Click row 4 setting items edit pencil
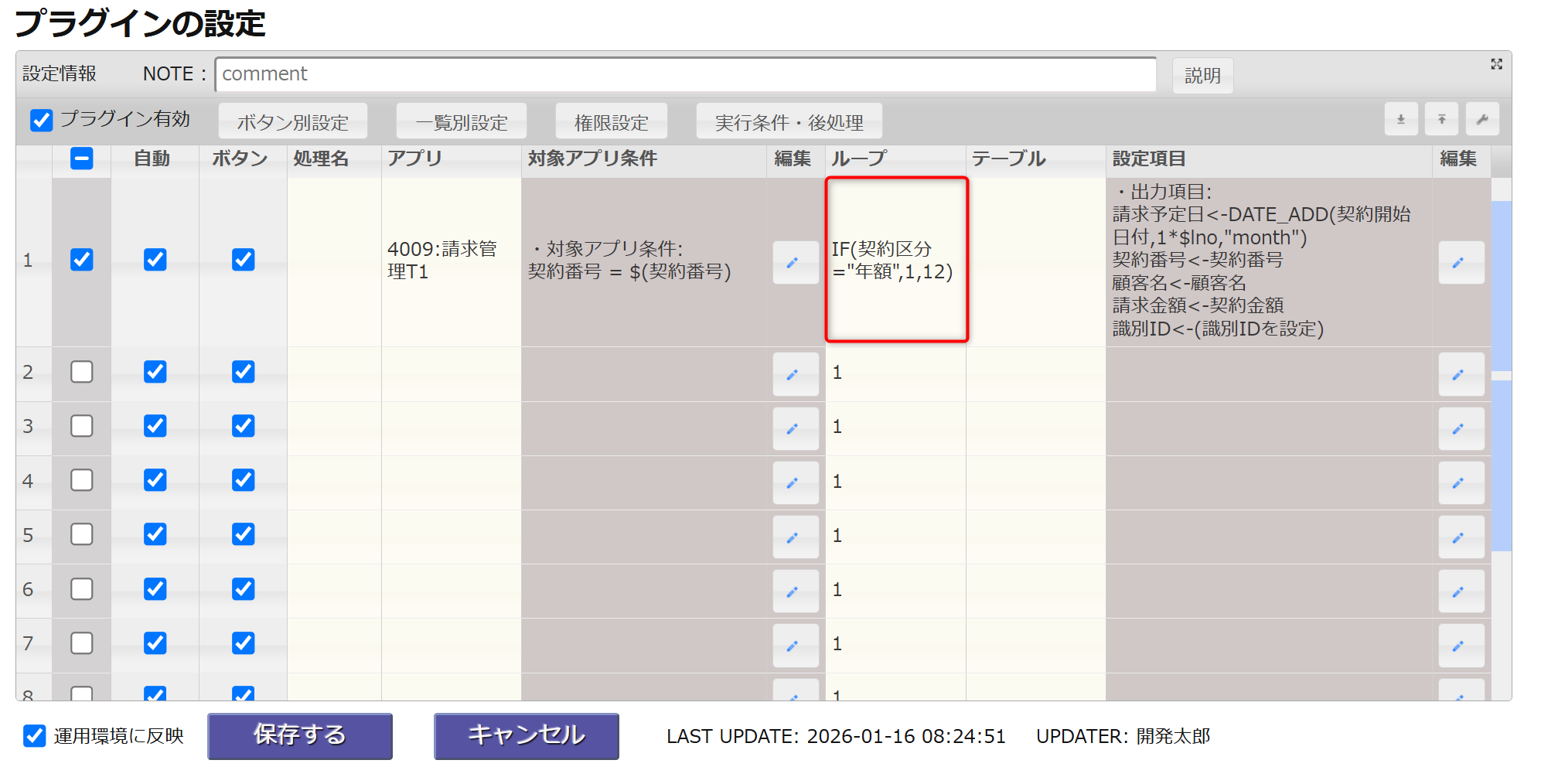This screenshot has width=1541, height=784. tap(1460, 482)
